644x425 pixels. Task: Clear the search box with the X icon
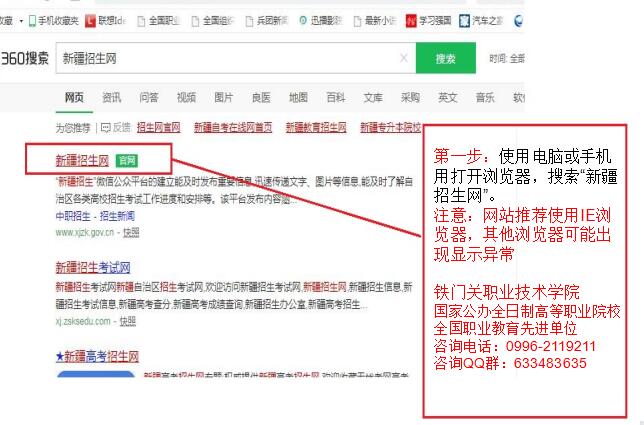tap(403, 59)
